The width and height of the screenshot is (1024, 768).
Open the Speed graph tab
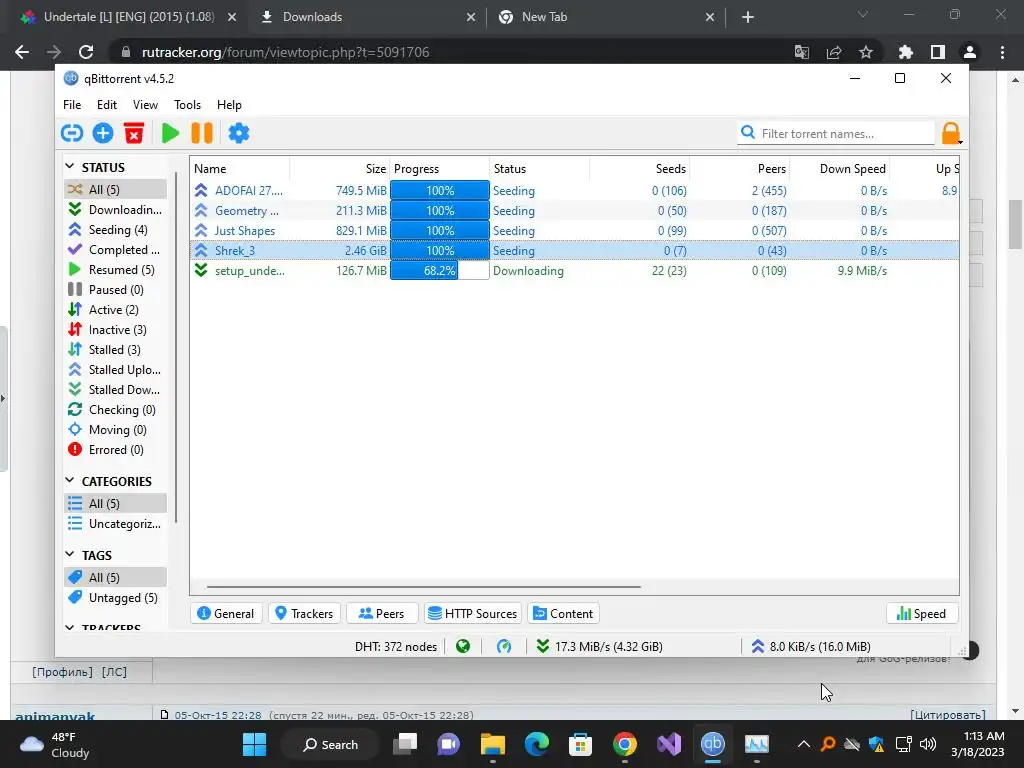[921, 613]
